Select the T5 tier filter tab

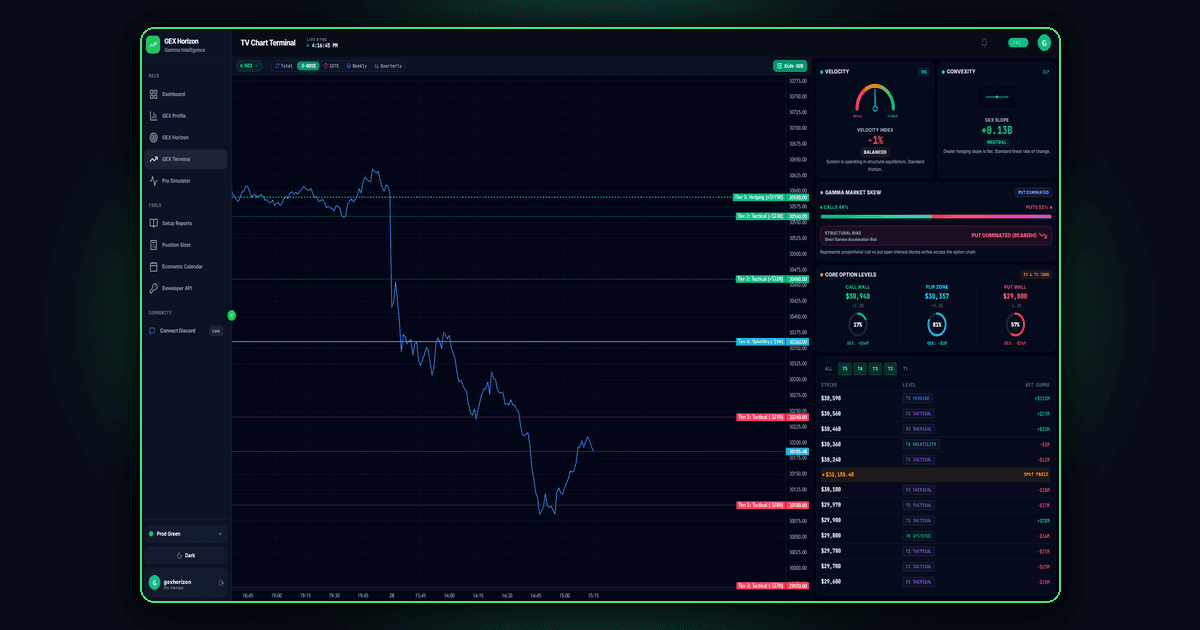(845, 369)
